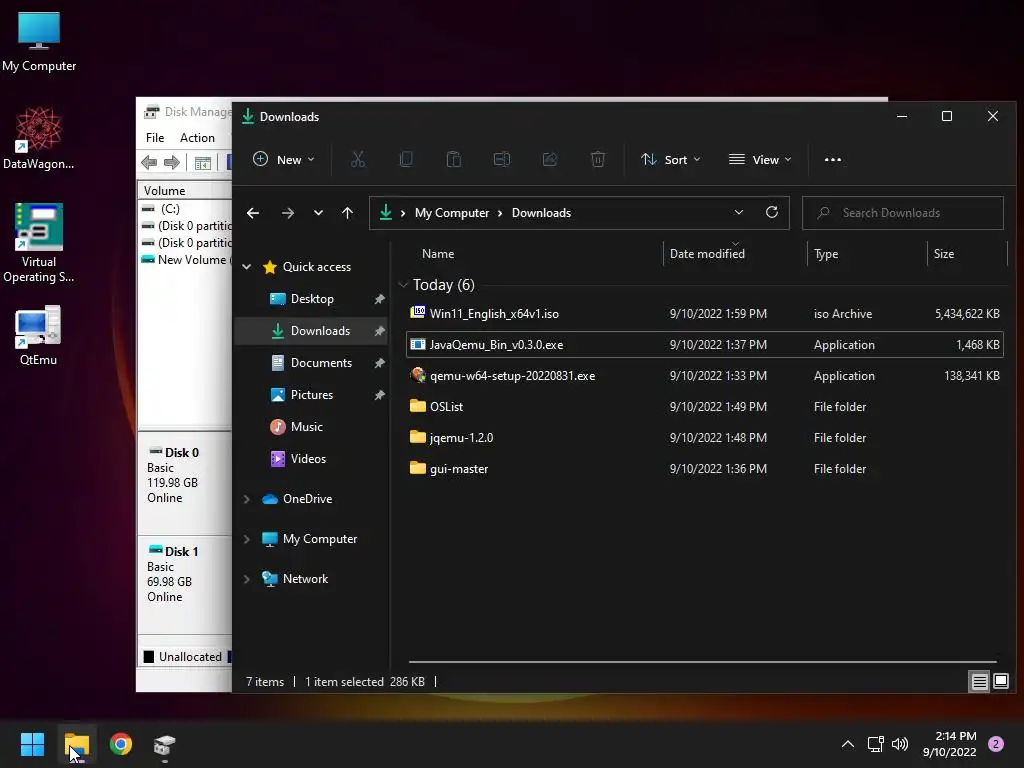Click the Rename icon in the toolbar
Screen dimensions: 1024x768
point(502,159)
